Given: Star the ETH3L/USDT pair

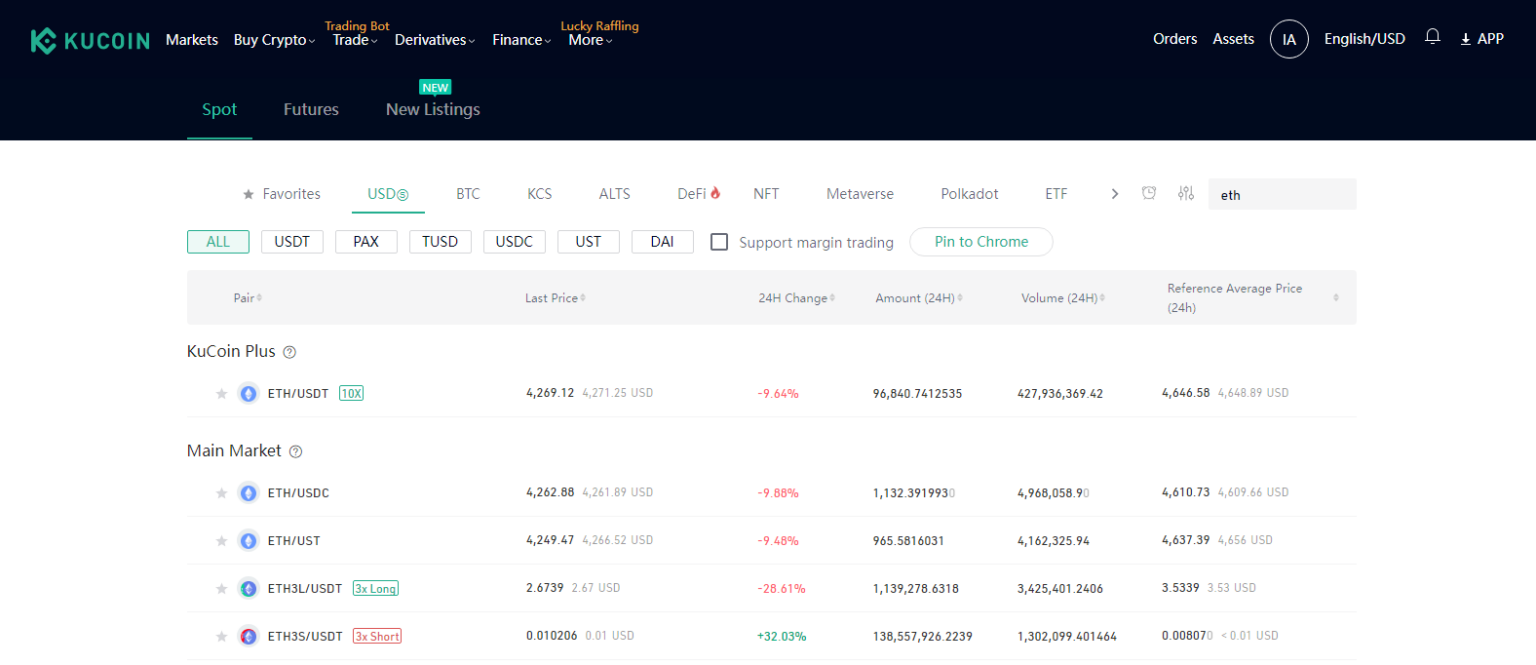Looking at the screenshot, I should (222, 589).
